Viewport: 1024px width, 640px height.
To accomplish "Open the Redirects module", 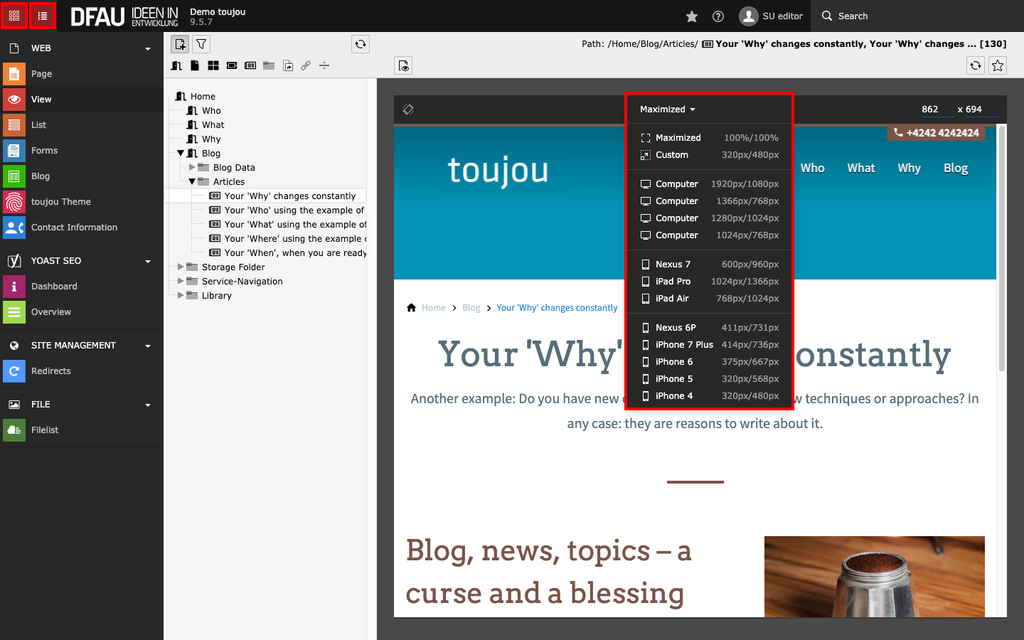I will [x=50, y=371].
